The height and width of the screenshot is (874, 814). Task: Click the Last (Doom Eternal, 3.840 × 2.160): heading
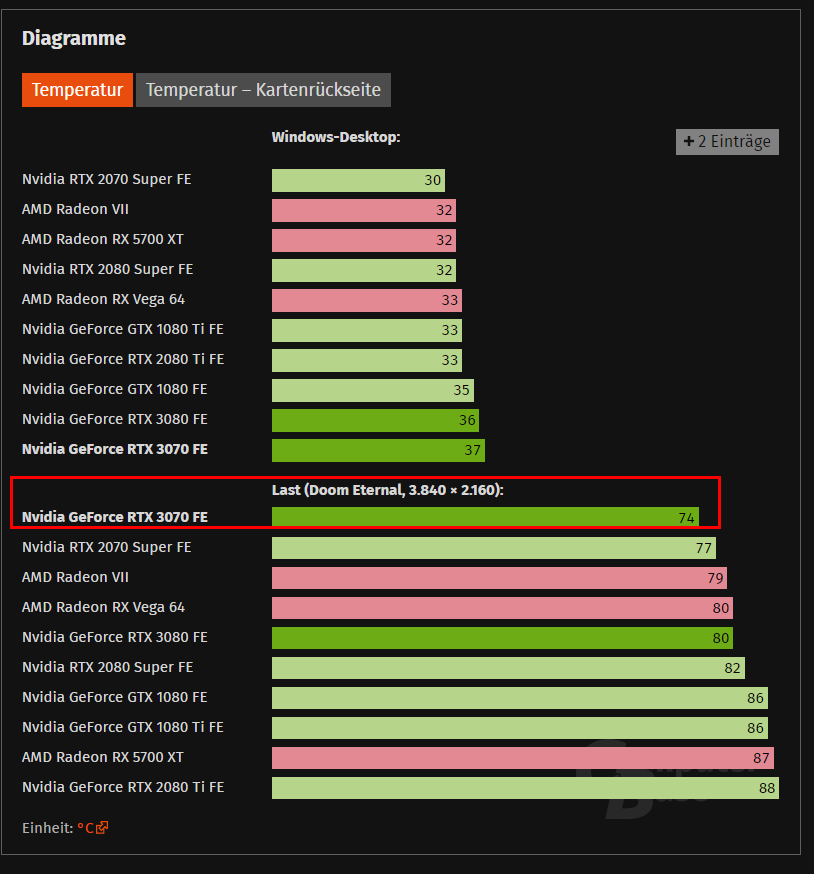click(x=387, y=490)
